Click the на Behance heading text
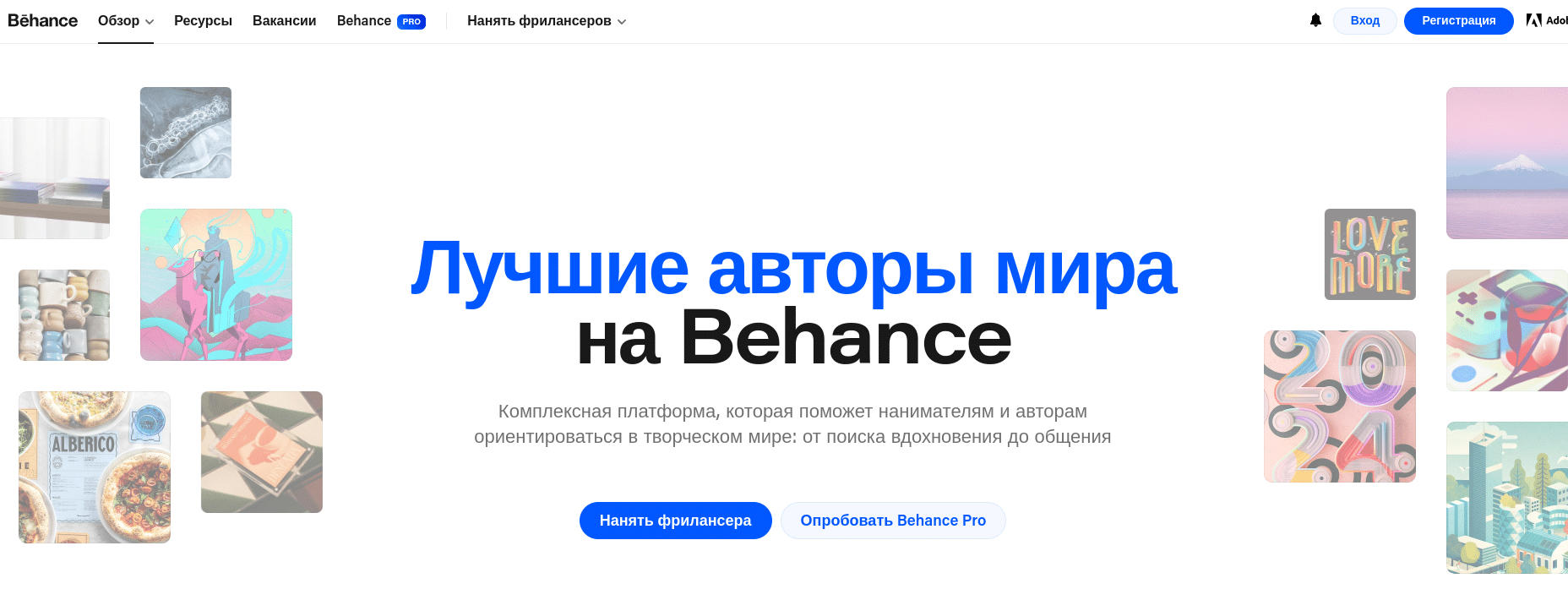This screenshot has height=611, width=1568. pyautogui.click(x=793, y=337)
